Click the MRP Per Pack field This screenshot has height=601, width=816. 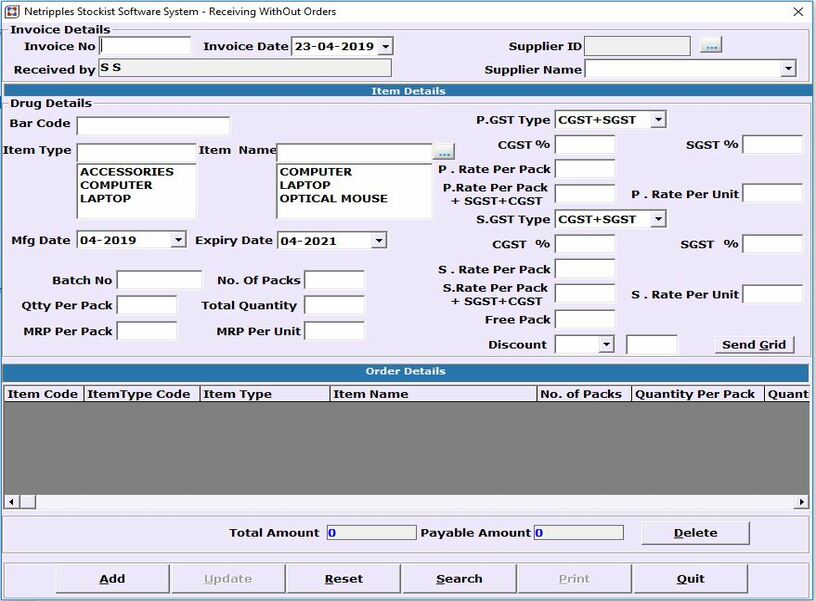147,331
